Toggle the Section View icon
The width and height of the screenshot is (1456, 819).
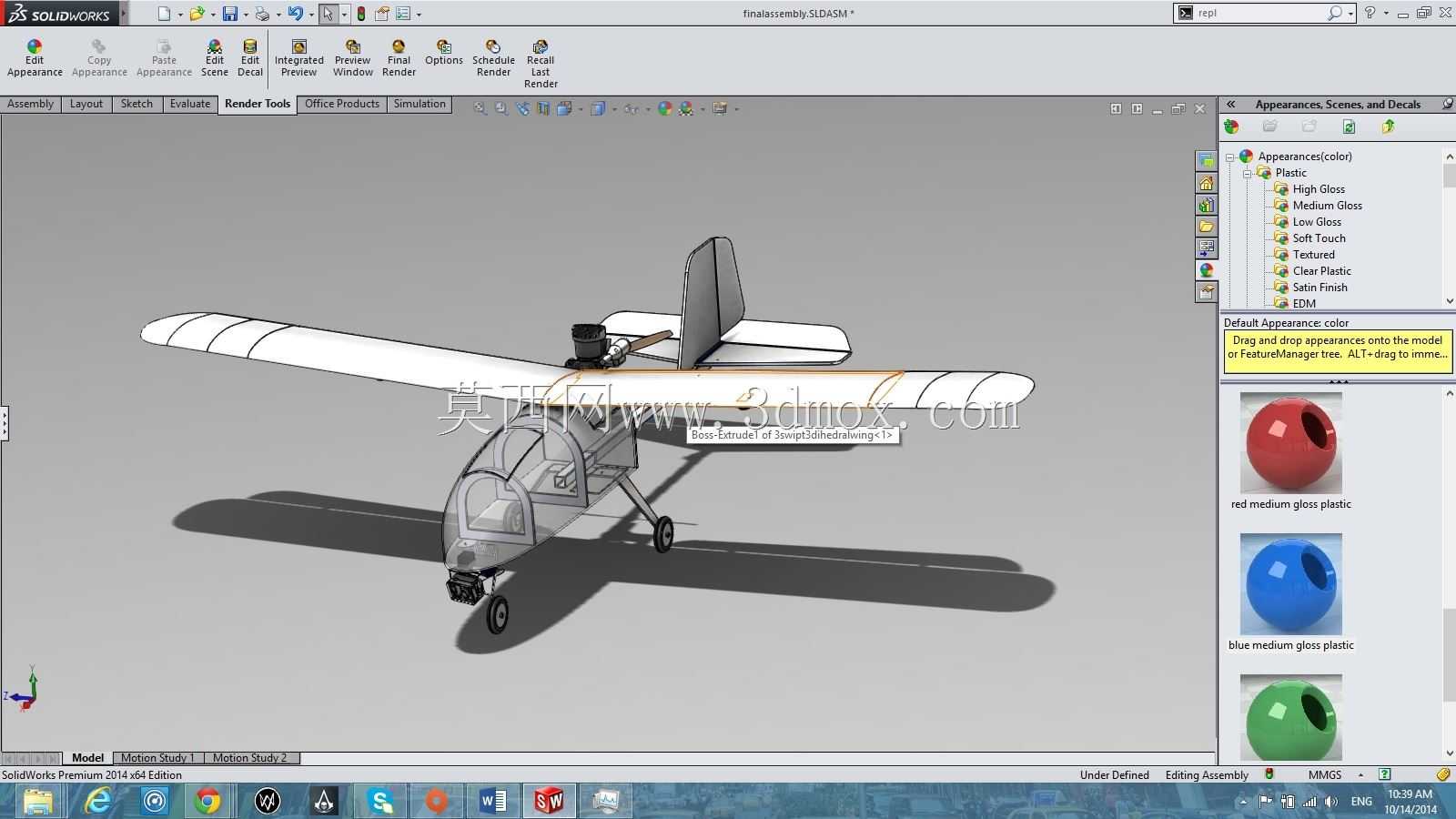(543, 108)
